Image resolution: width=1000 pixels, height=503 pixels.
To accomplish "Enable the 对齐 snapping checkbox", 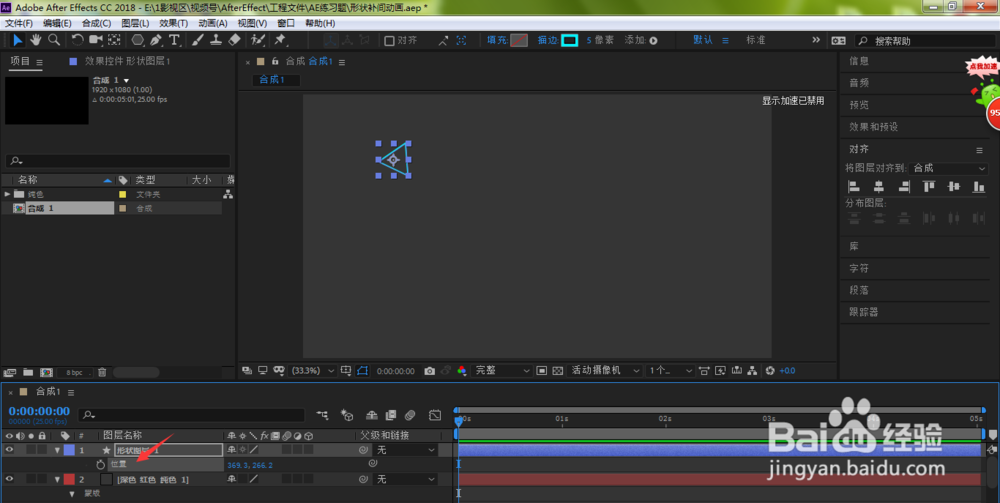I will pos(389,41).
